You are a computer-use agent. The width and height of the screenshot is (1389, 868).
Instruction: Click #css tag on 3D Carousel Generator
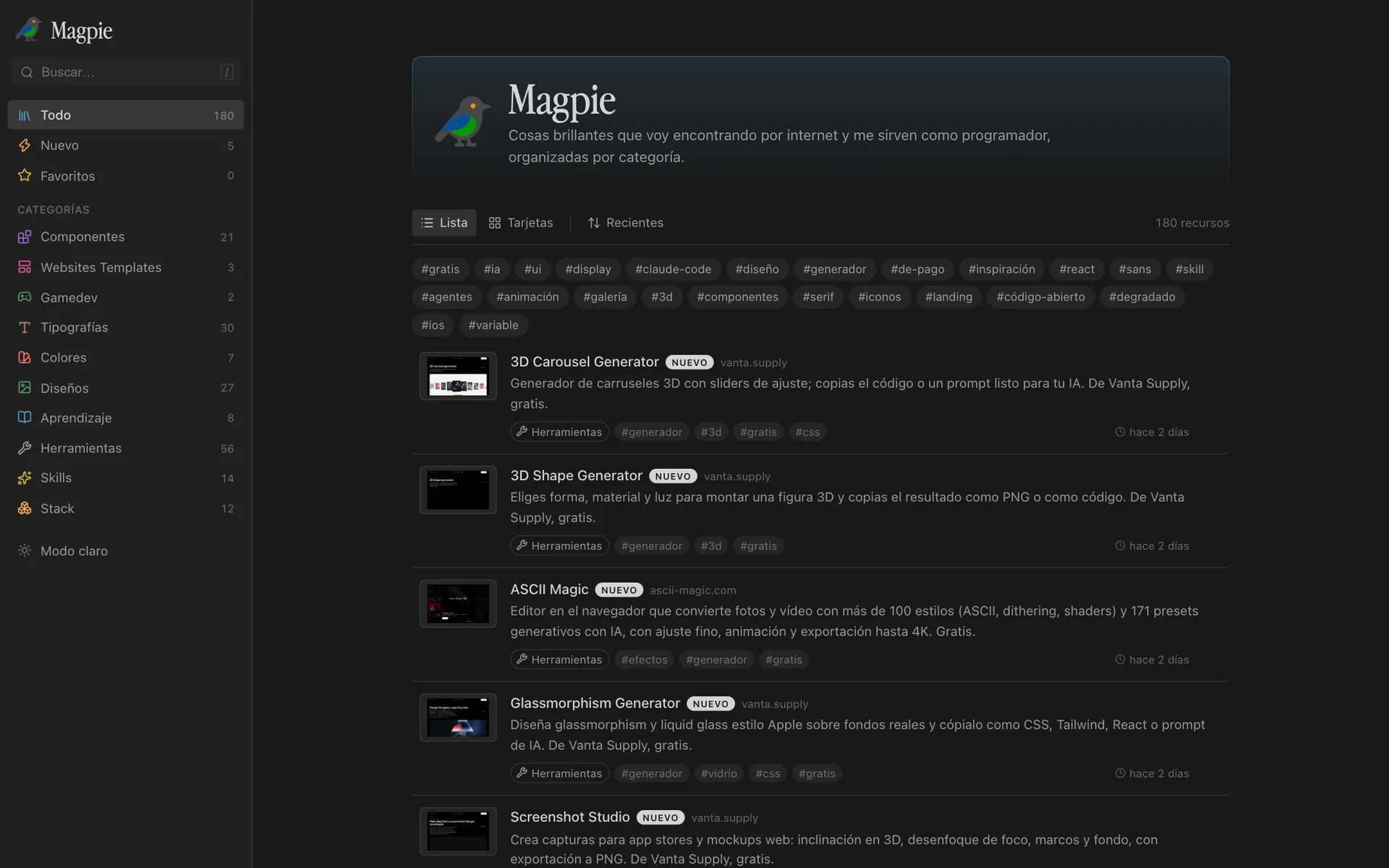(x=807, y=432)
